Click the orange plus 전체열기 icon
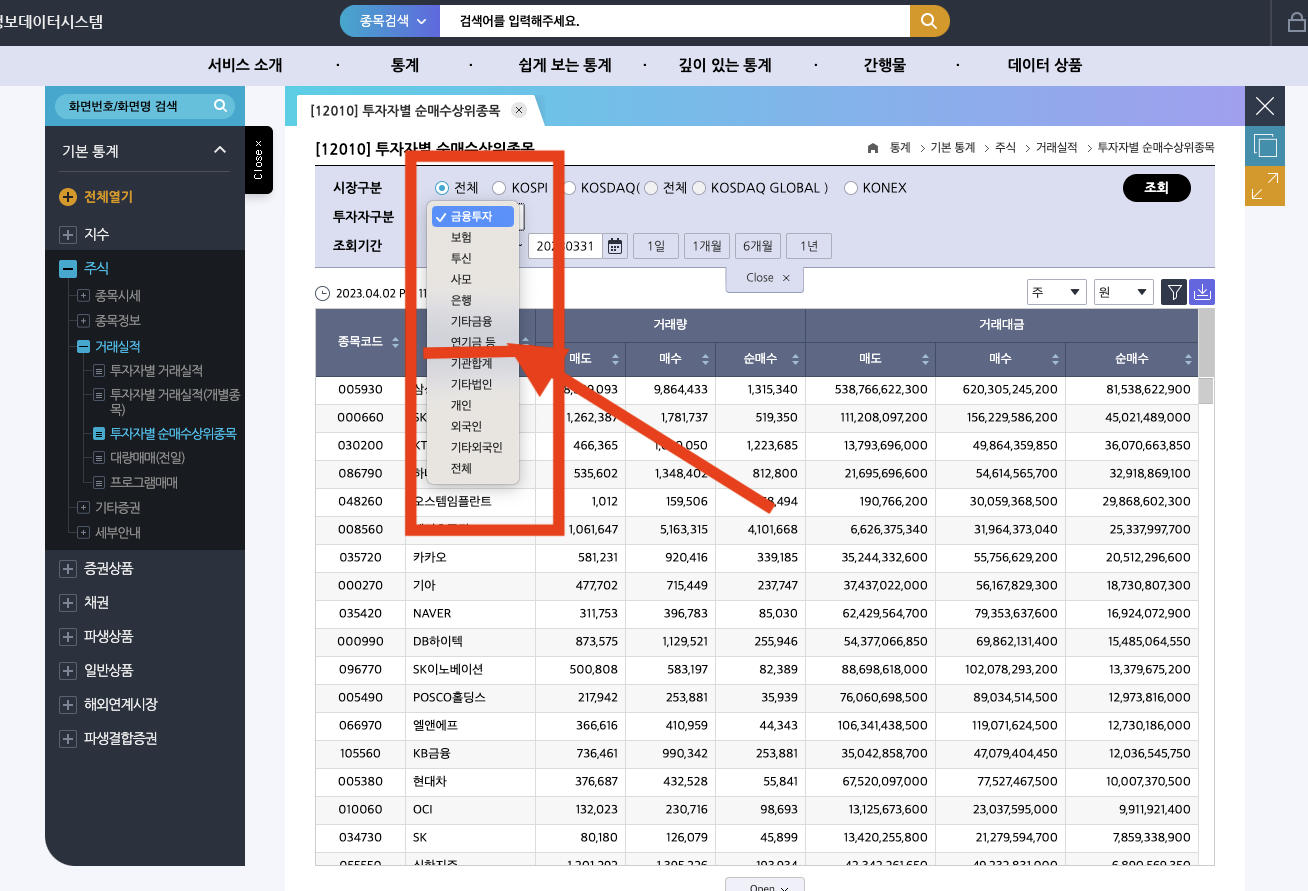 coord(68,197)
